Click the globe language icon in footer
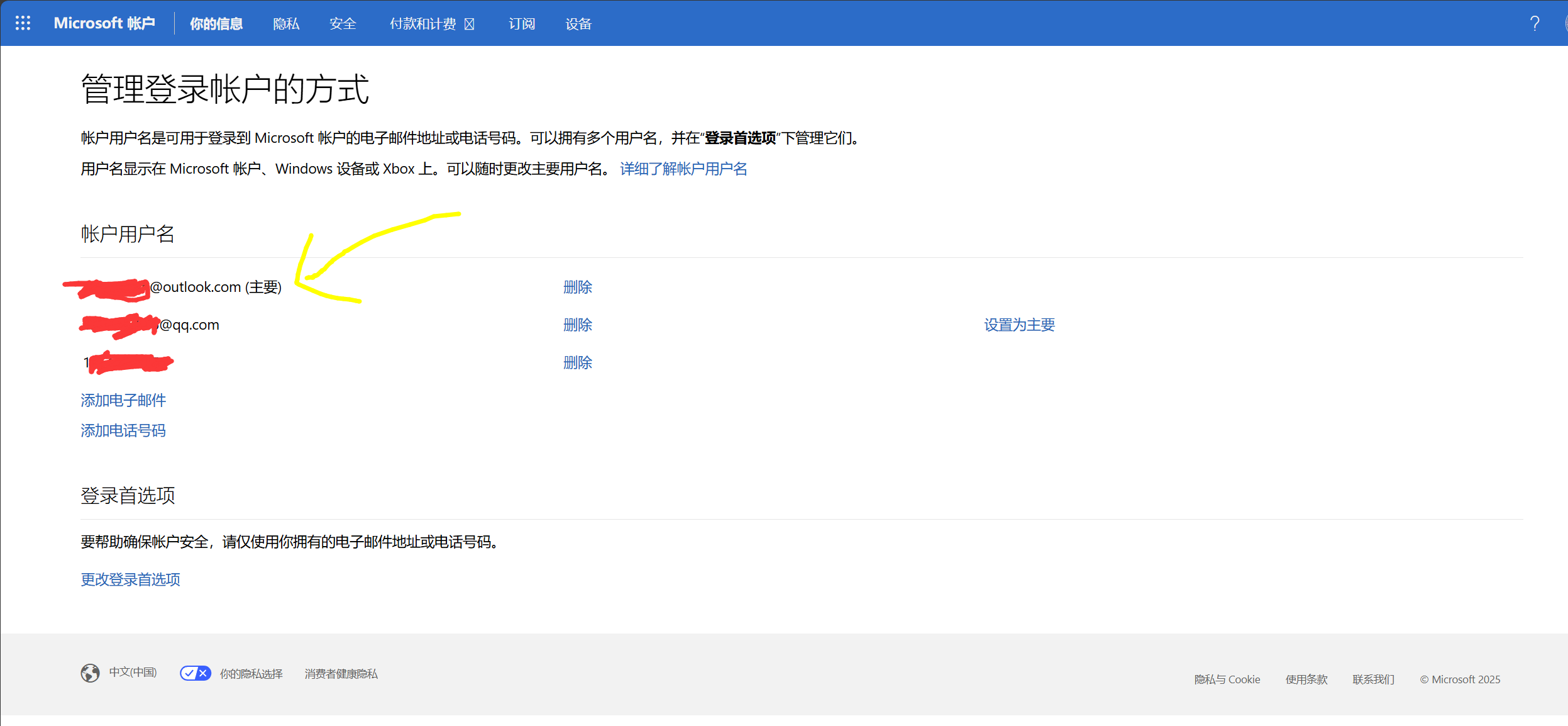Viewport: 1568px width, 726px height. [90, 673]
